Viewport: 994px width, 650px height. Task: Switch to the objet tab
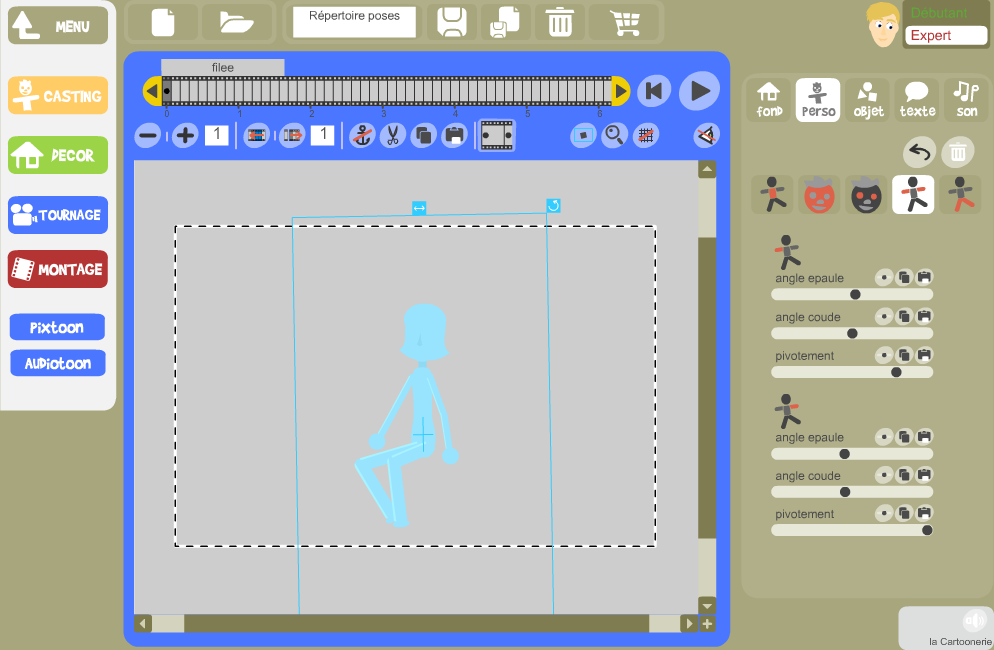[868, 100]
